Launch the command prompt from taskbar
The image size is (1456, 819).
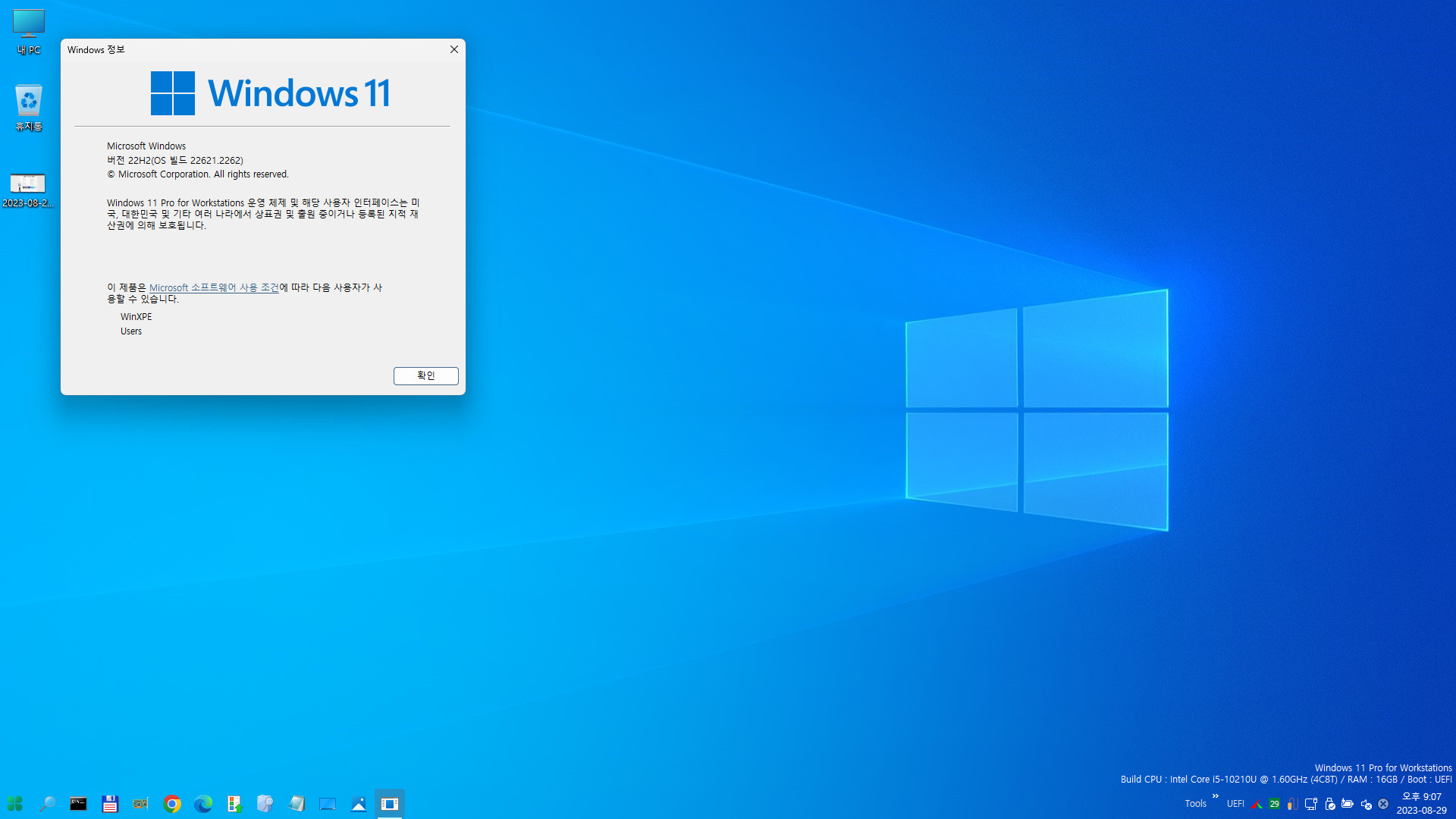(x=78, y=804)
